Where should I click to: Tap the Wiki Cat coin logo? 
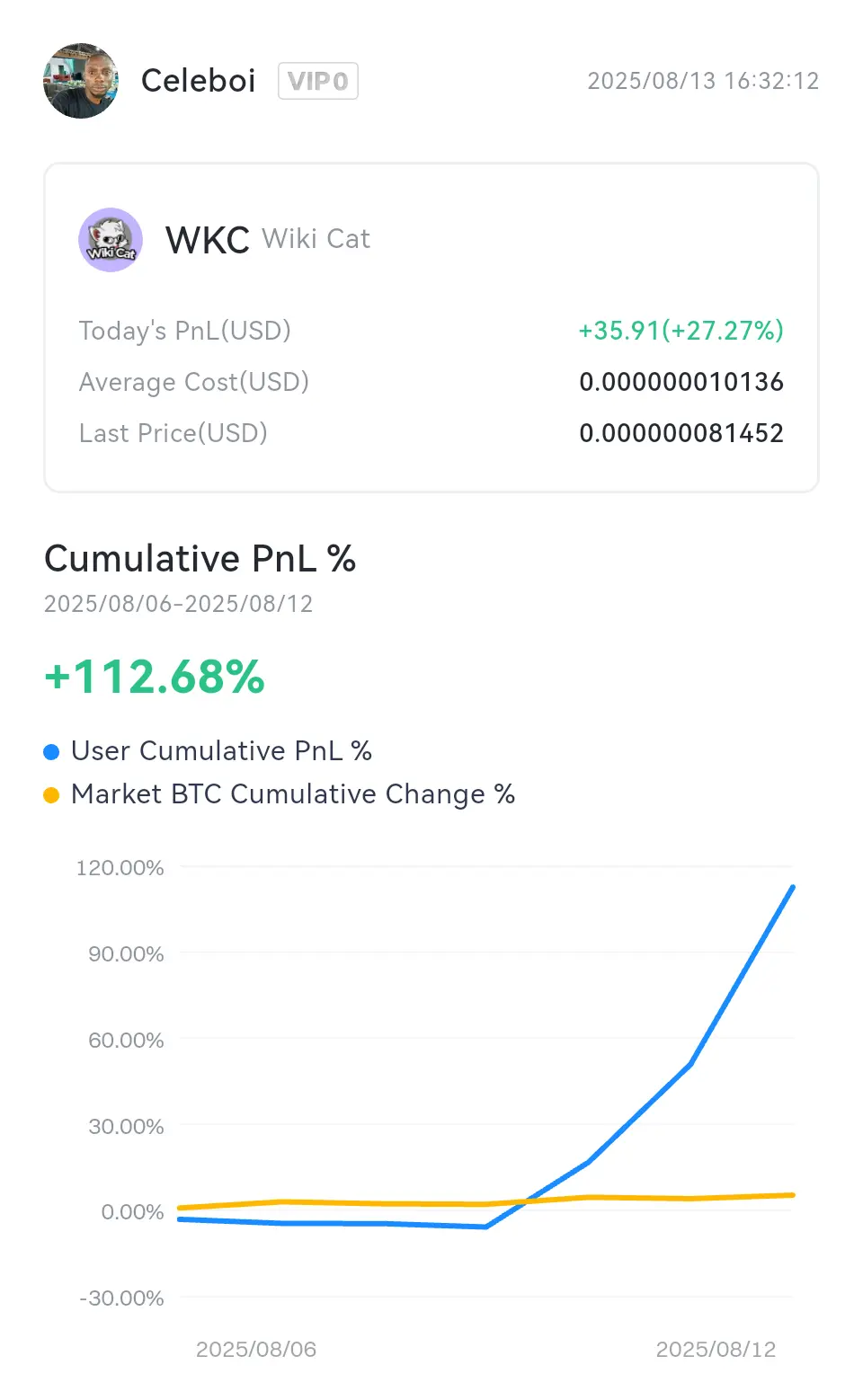coord(111,240)
